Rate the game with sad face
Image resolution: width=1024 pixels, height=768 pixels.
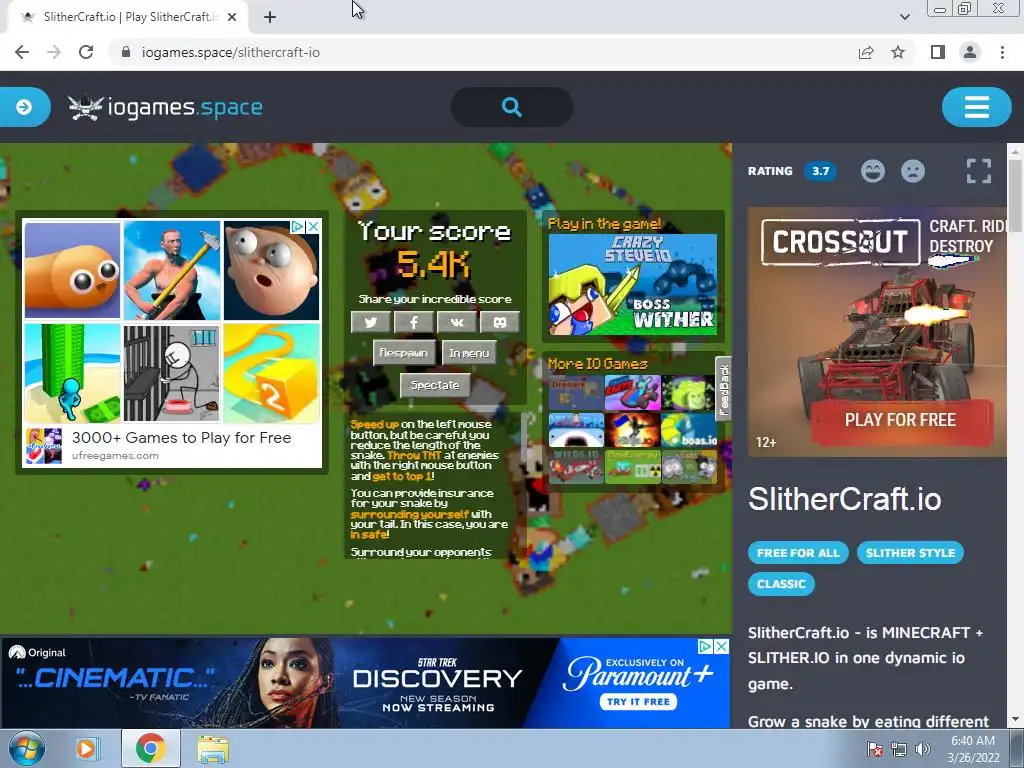(913, 171)
